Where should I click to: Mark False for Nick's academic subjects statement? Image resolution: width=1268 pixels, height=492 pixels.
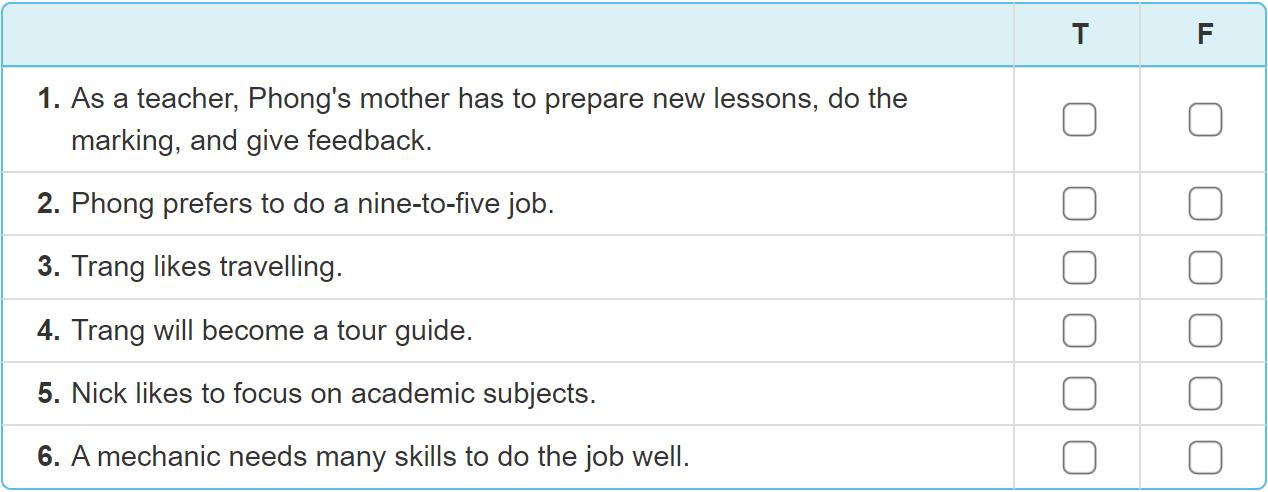pos(1205,394)
